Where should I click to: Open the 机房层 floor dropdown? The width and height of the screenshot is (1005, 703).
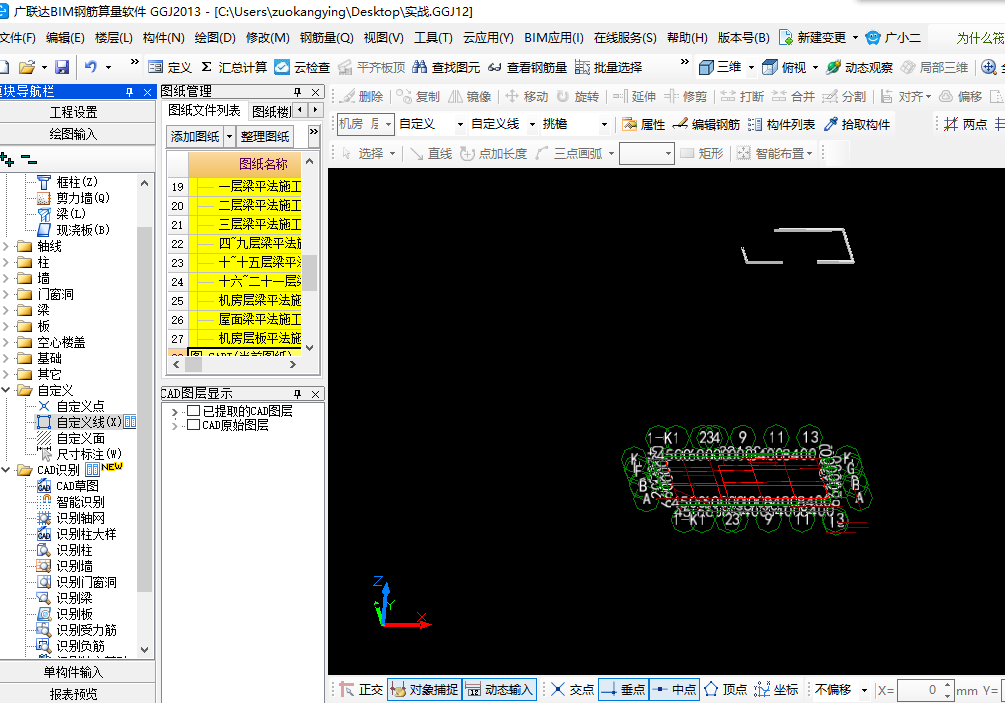click(388, 124)
